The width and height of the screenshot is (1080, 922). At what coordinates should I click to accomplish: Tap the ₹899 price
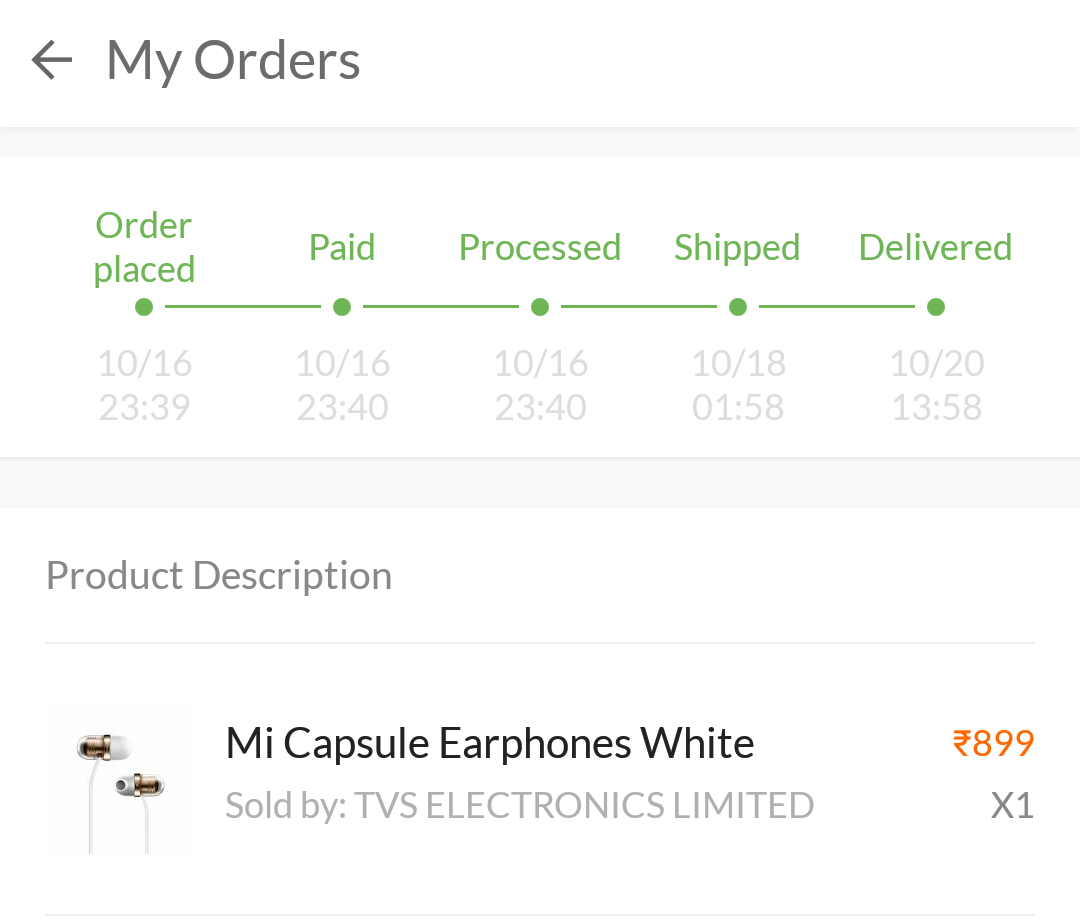click(x=993, y=744)
